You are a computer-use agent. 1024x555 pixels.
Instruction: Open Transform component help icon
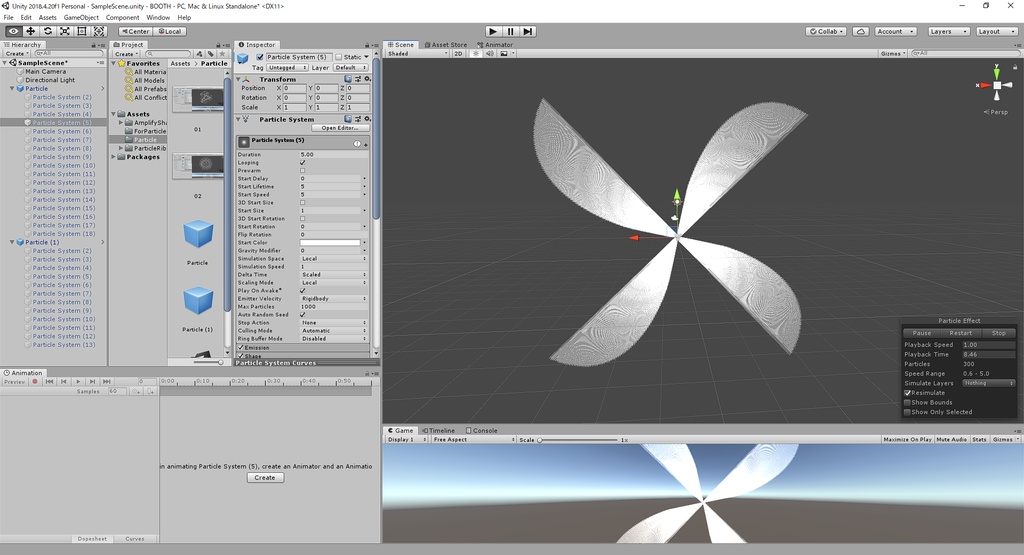[347, 79]
